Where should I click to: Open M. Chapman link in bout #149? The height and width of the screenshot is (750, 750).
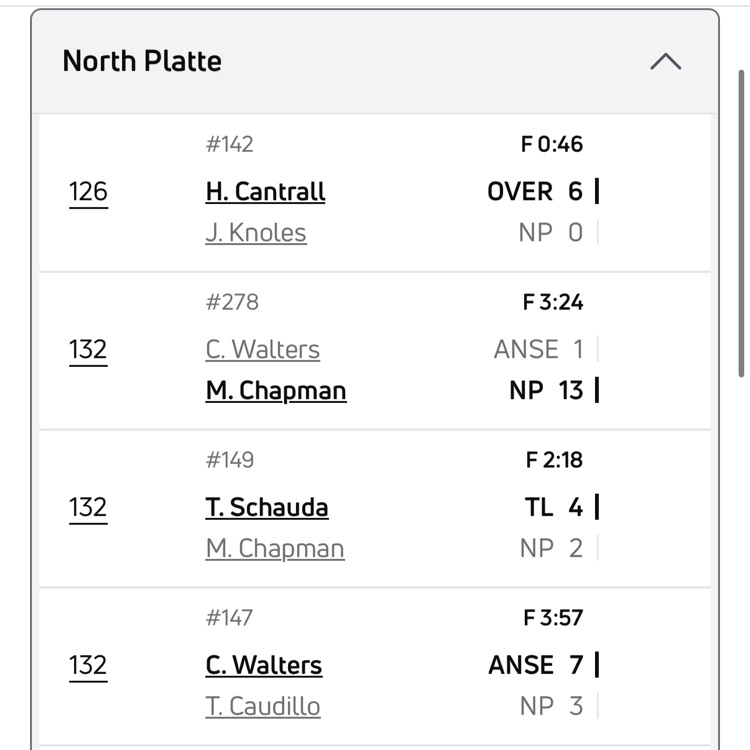pos(275,548)
